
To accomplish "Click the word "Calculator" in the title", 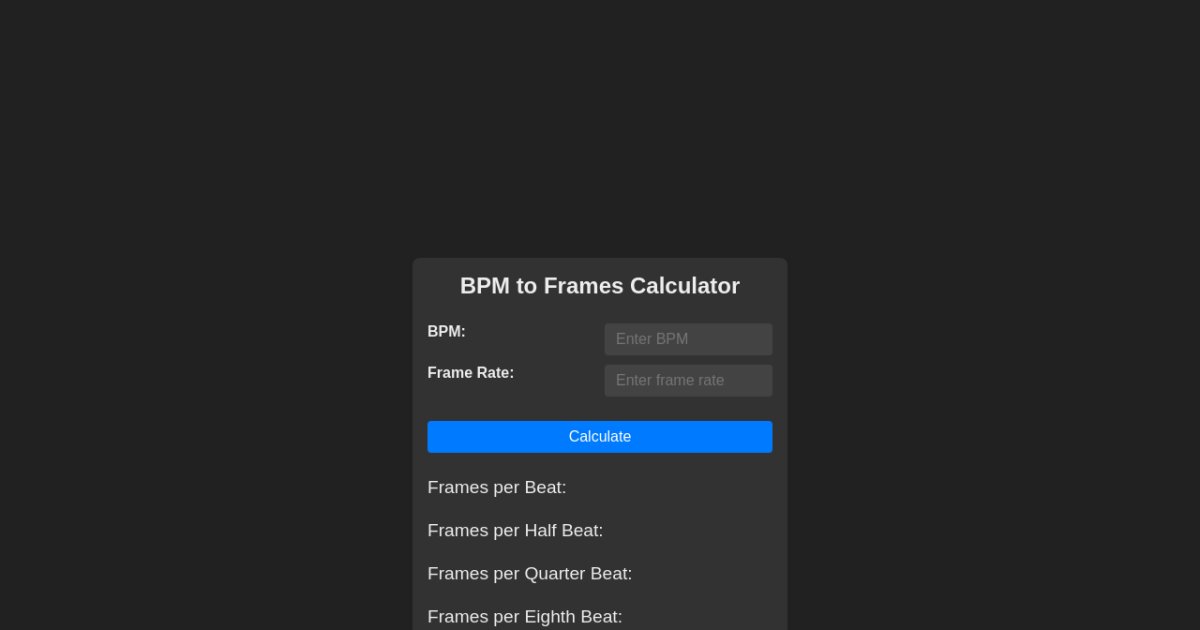I will (x=685, y=286).
